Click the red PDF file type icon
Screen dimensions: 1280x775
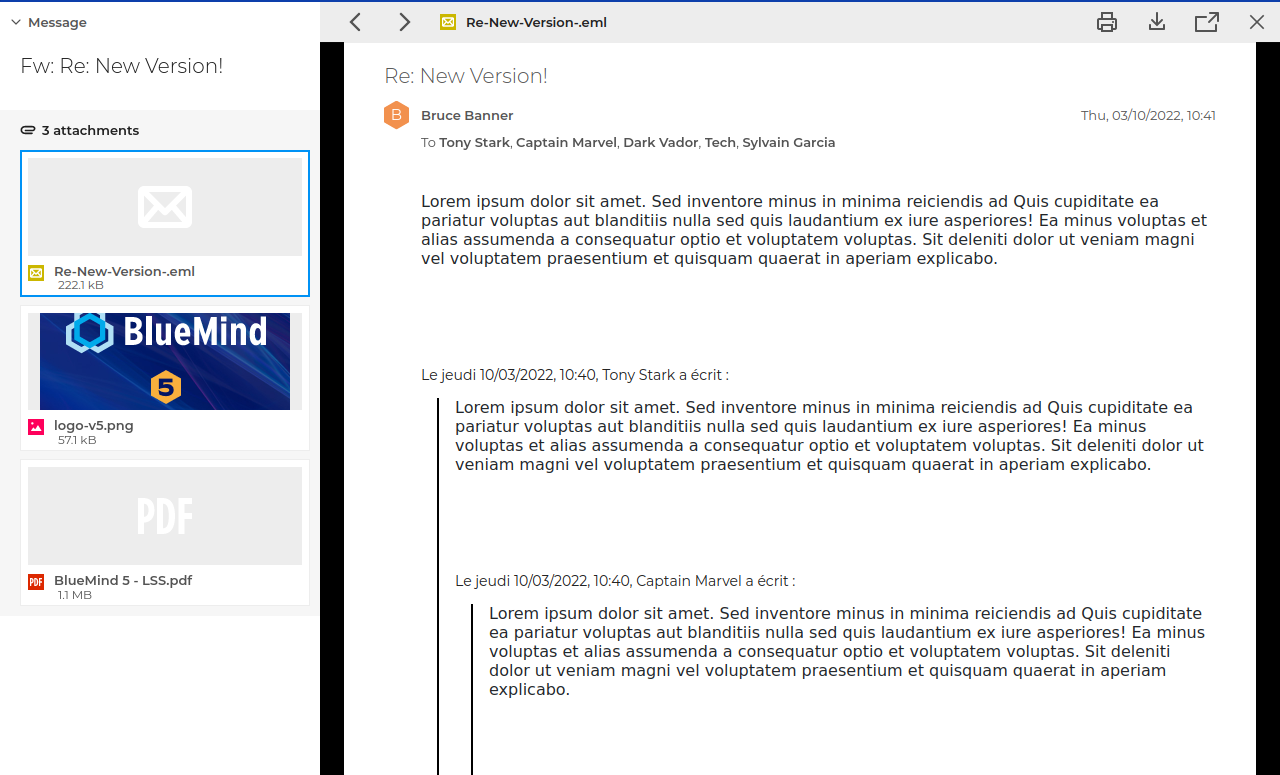pos(36,582)
